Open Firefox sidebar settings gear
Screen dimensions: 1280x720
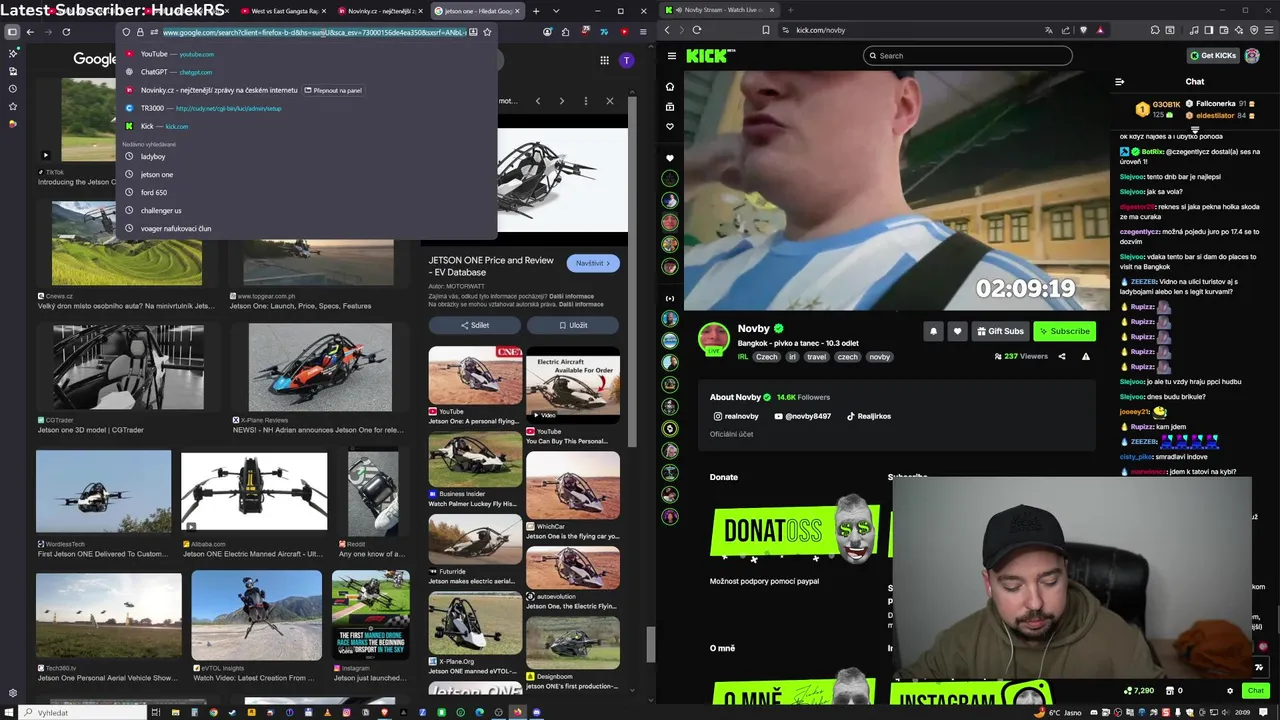pos(12,692)
